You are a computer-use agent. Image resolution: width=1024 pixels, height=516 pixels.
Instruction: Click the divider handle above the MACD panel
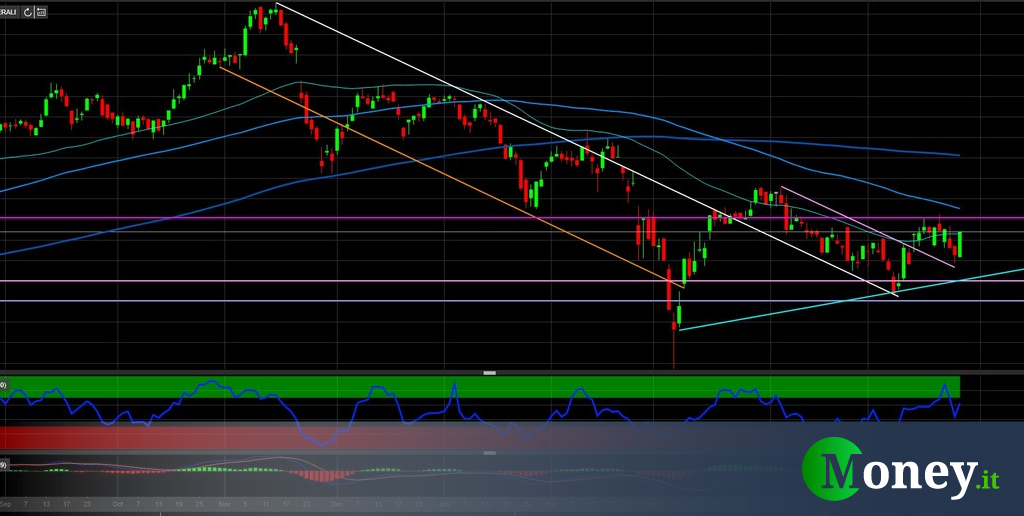490,453
